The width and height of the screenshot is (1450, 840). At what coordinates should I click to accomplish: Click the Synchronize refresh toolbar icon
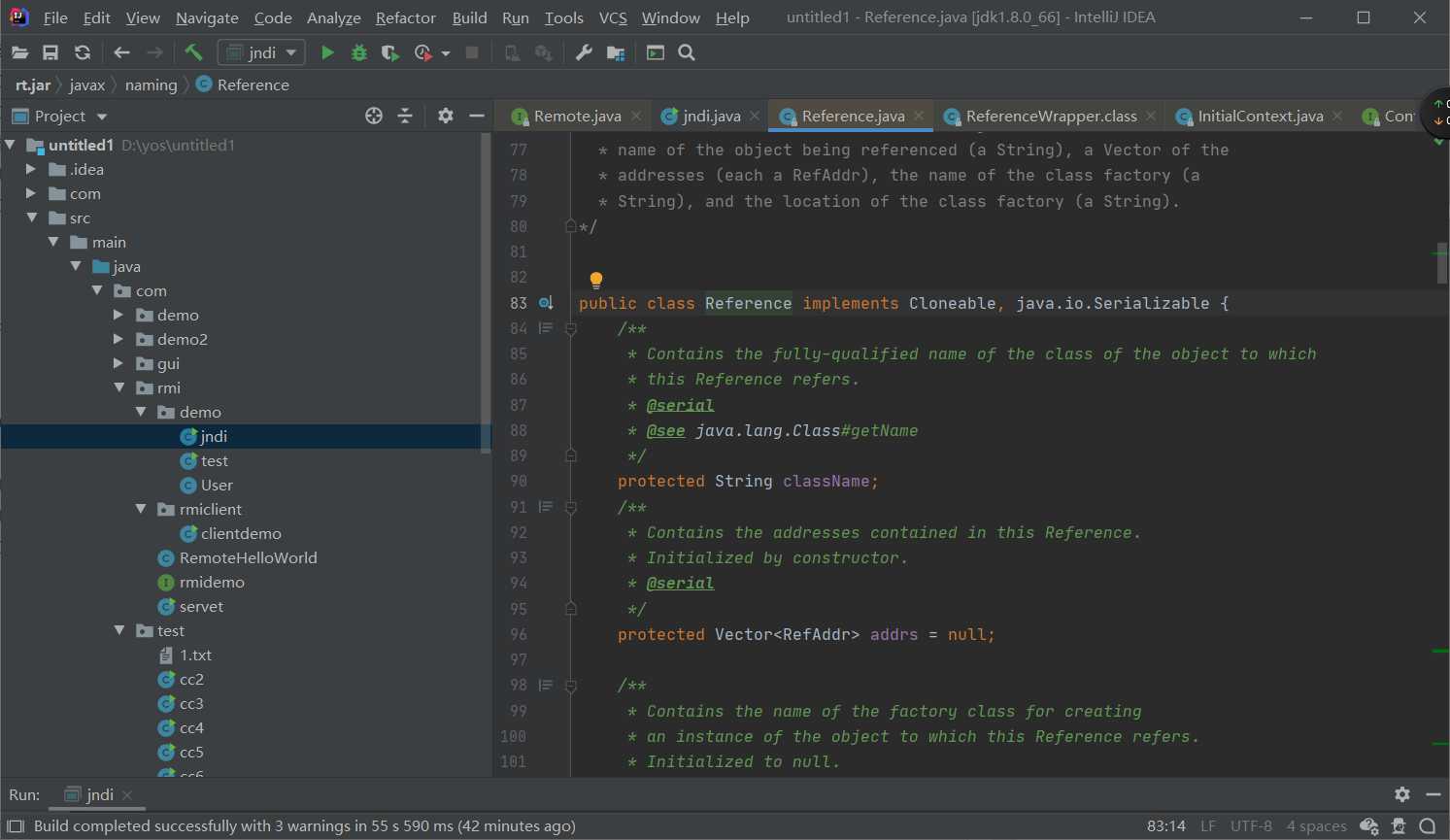83,52
